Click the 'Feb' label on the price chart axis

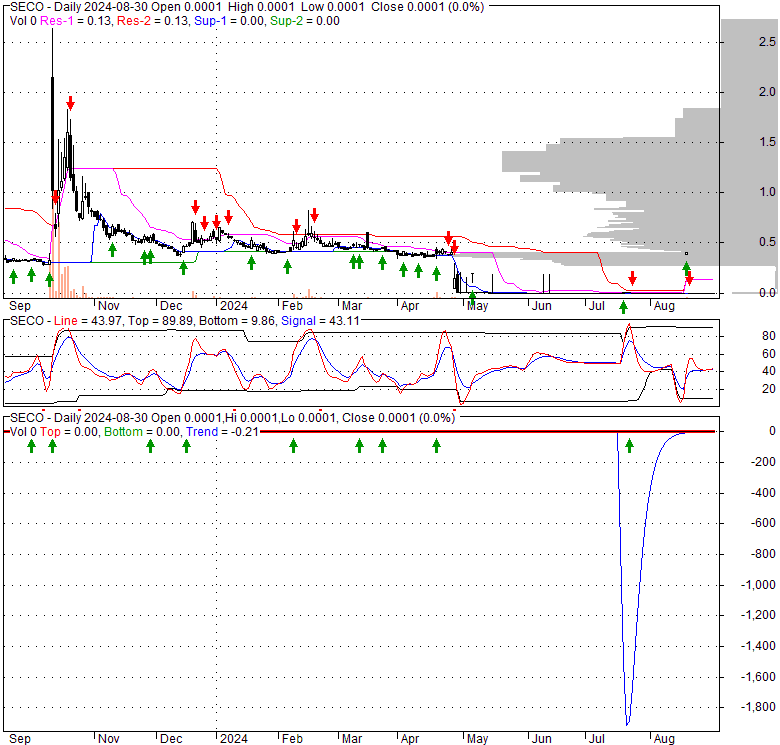[292, 305]
